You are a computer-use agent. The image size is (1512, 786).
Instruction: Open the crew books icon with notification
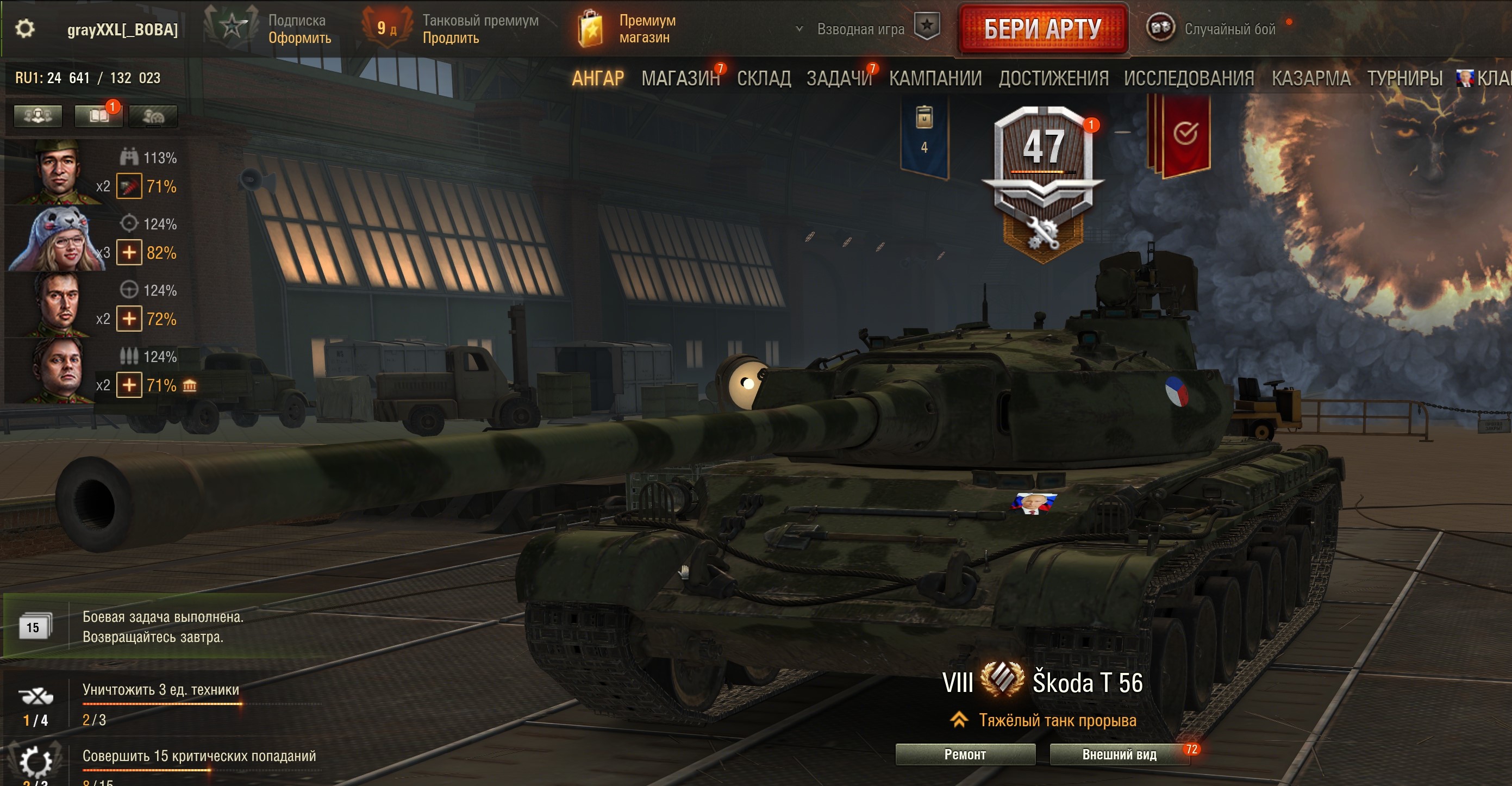coord(98,116)
